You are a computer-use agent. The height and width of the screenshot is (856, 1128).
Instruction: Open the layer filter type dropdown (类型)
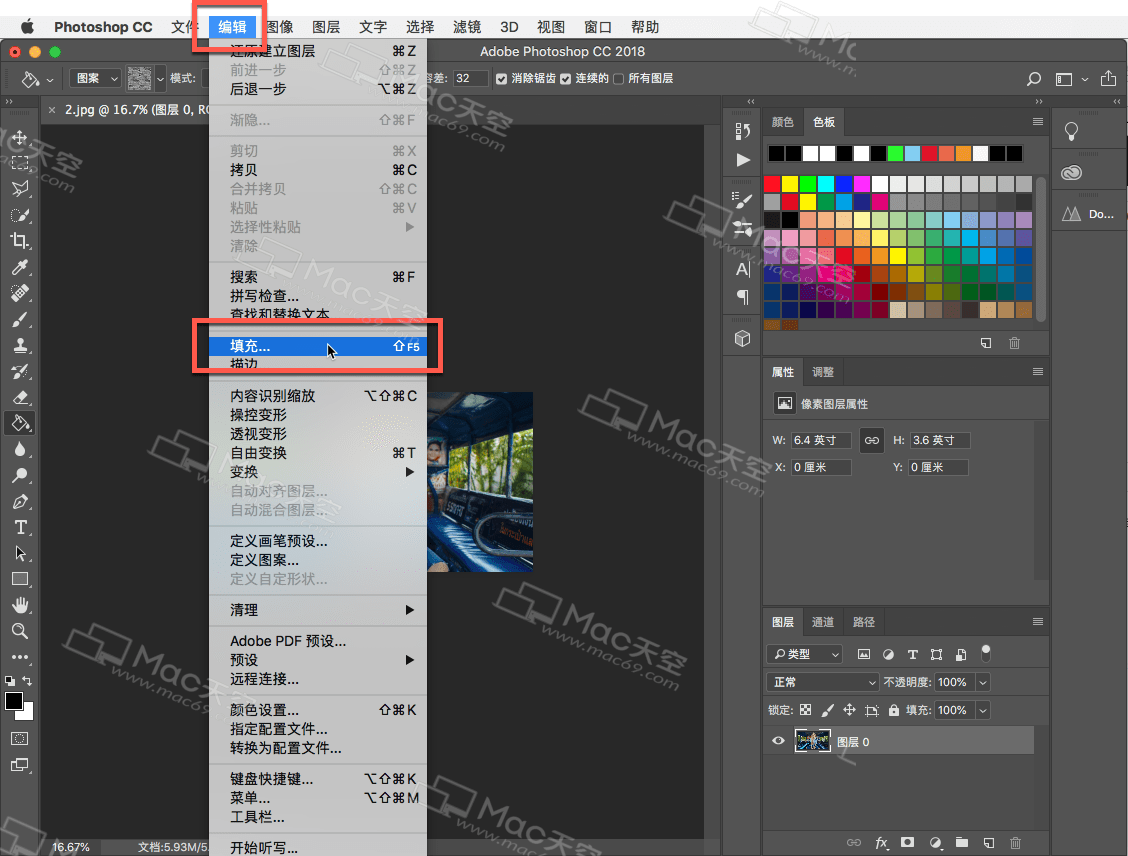tap(804, 654)
